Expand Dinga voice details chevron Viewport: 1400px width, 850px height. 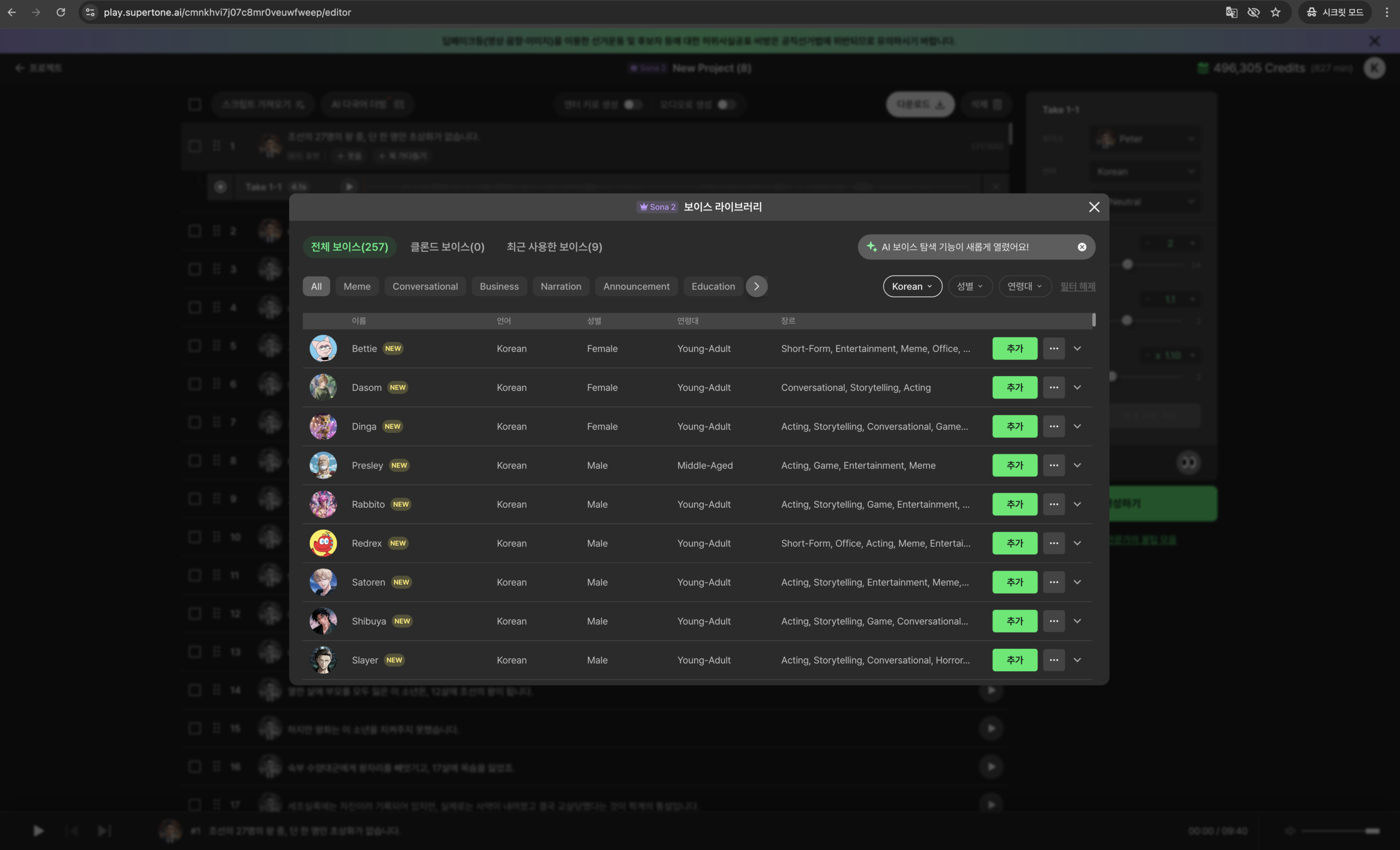[1077, 426]
